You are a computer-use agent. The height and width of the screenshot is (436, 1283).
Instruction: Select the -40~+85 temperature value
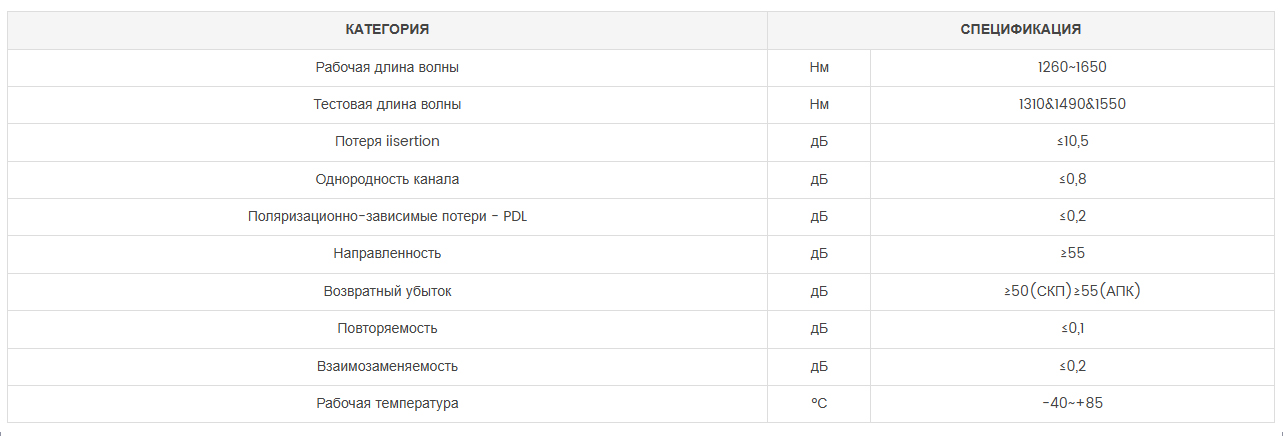click(1072, 404)
